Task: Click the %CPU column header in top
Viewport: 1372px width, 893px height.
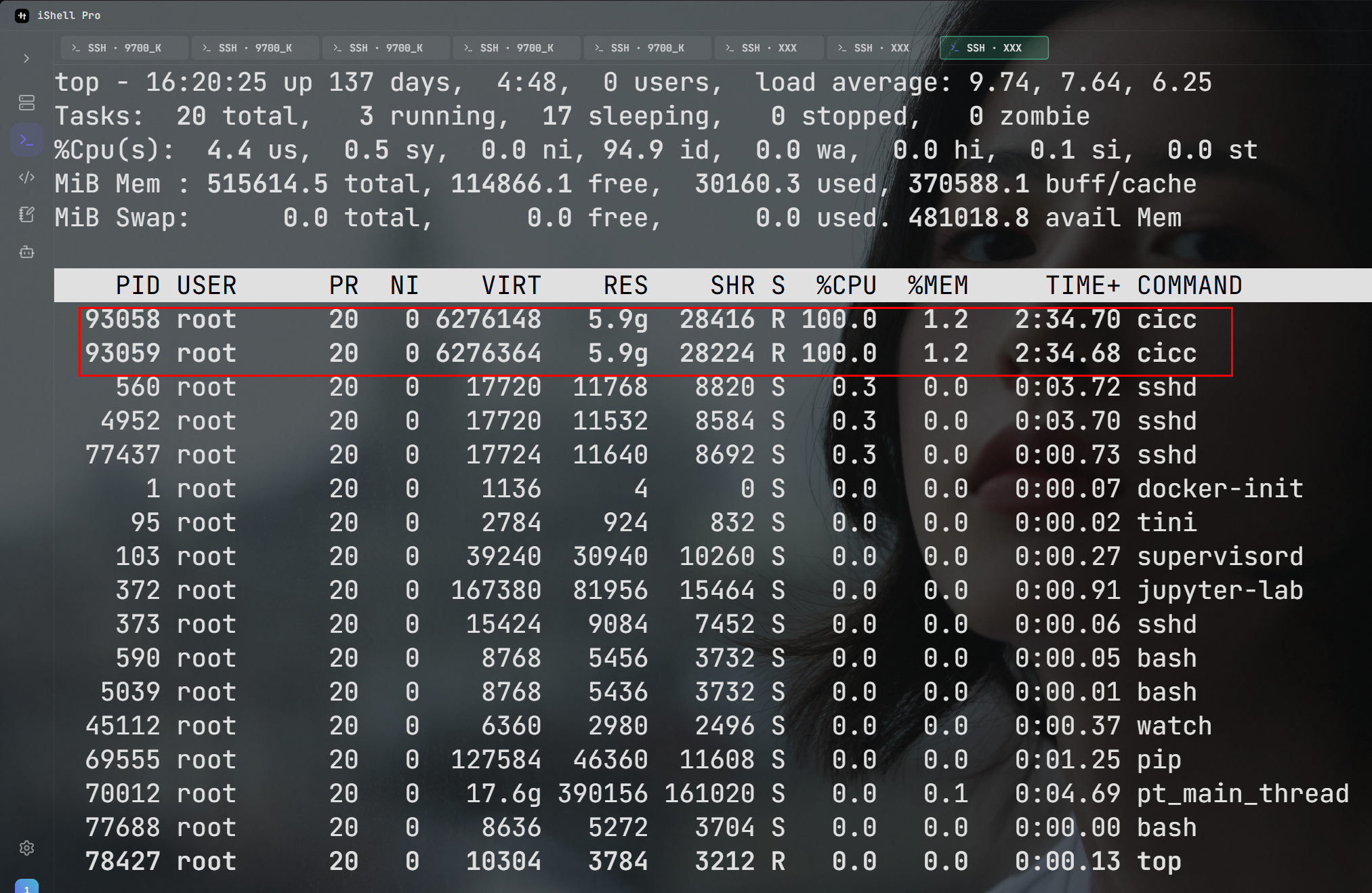Action: pos(846,285)
